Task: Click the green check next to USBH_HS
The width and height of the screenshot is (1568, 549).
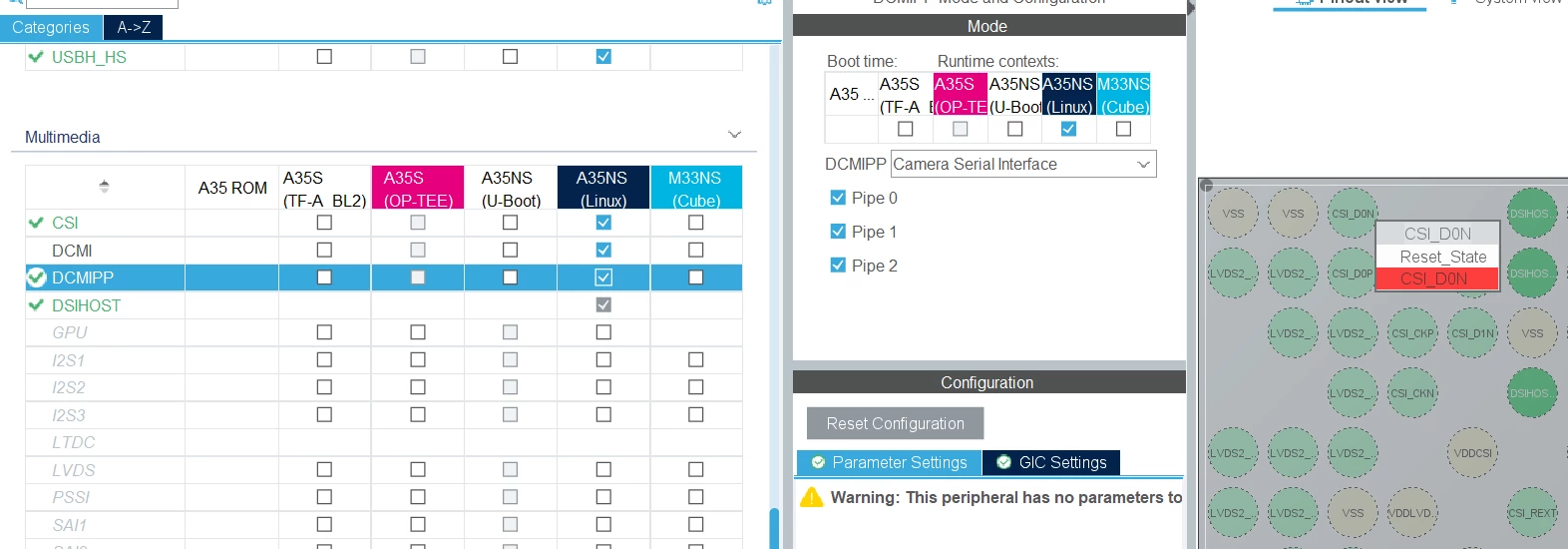Action: (36, 57)
